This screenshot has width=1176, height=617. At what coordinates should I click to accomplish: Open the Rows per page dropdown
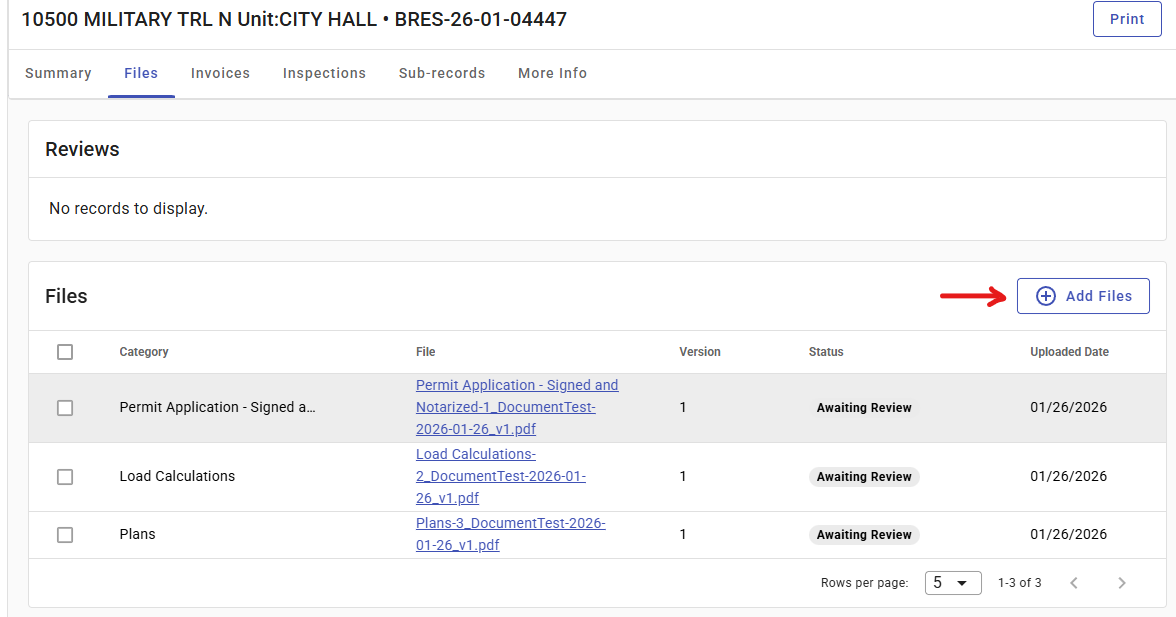coord(952,583)
